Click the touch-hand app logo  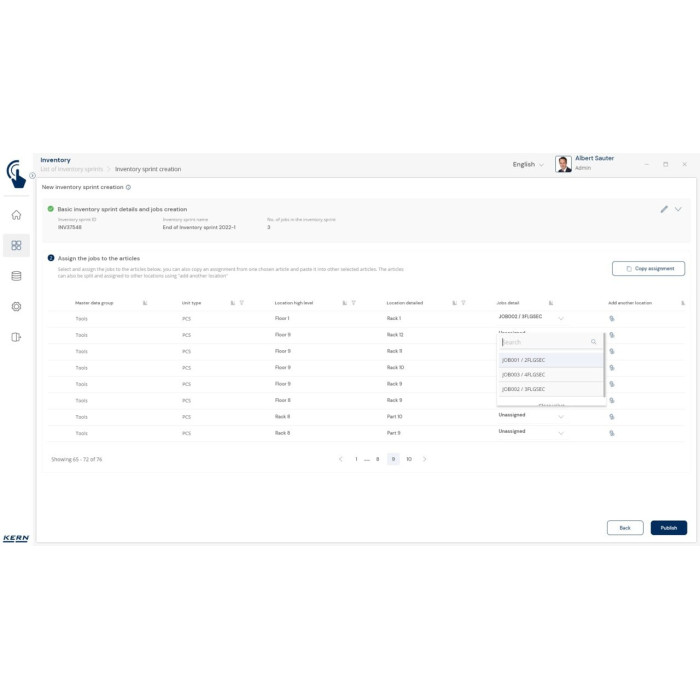pyautogui.click(x=16, y=174)
